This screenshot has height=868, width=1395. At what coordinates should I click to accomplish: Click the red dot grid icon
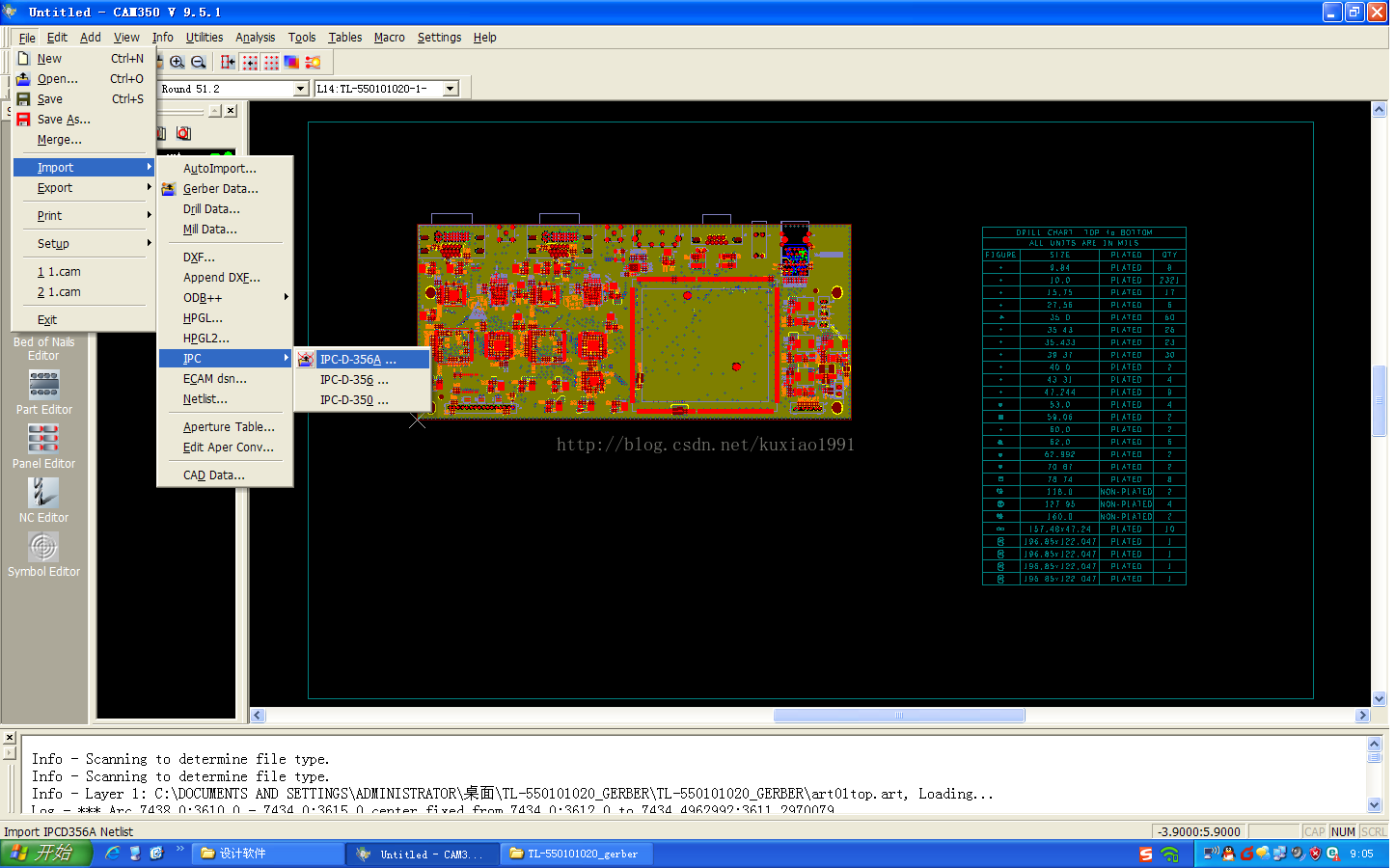click(271, 62)
